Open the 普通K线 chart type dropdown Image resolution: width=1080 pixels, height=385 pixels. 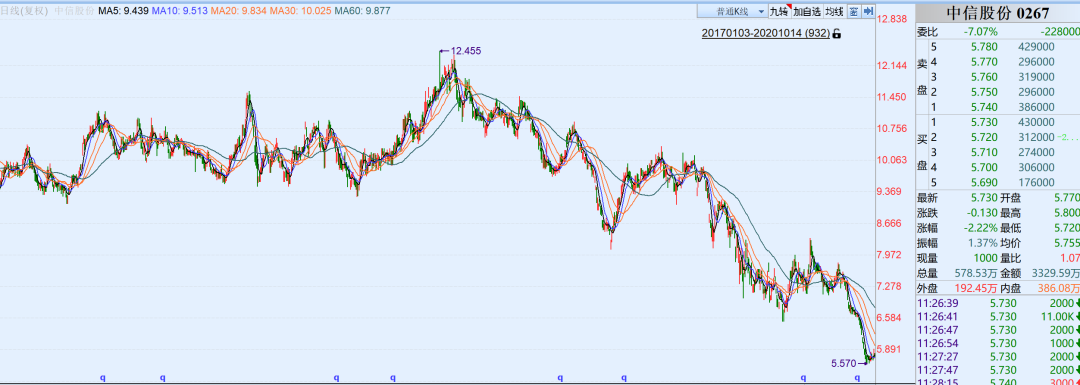731,11
